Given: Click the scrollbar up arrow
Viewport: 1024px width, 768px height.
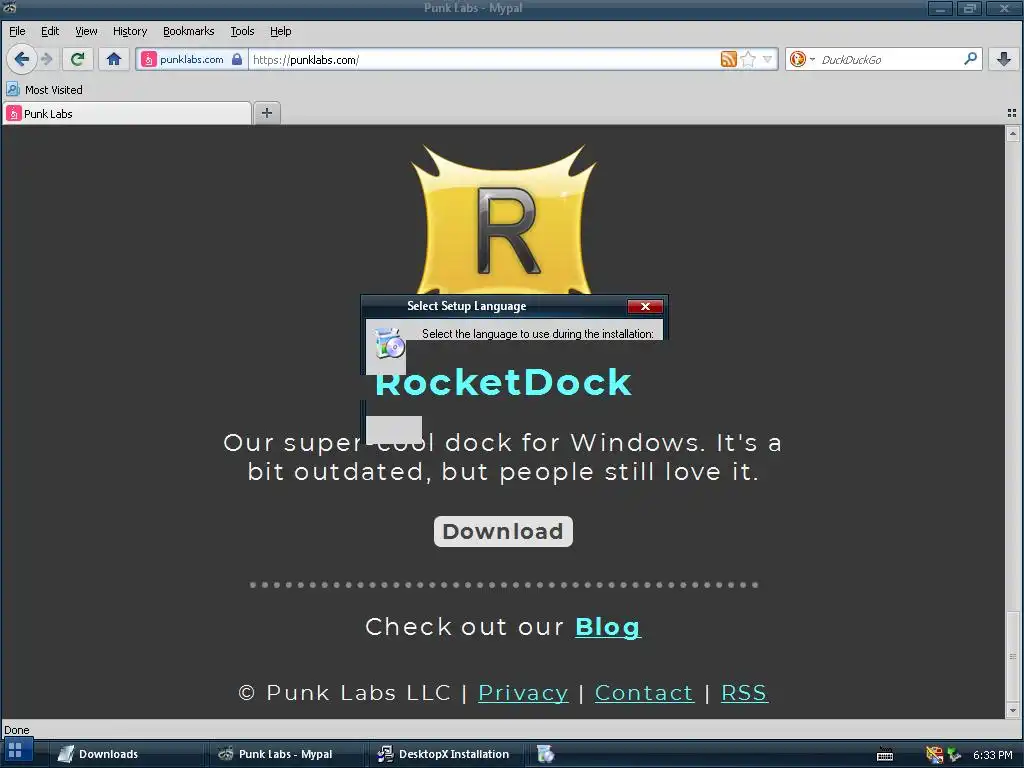Looking at the screenshot, I should tap(1013, 134).
